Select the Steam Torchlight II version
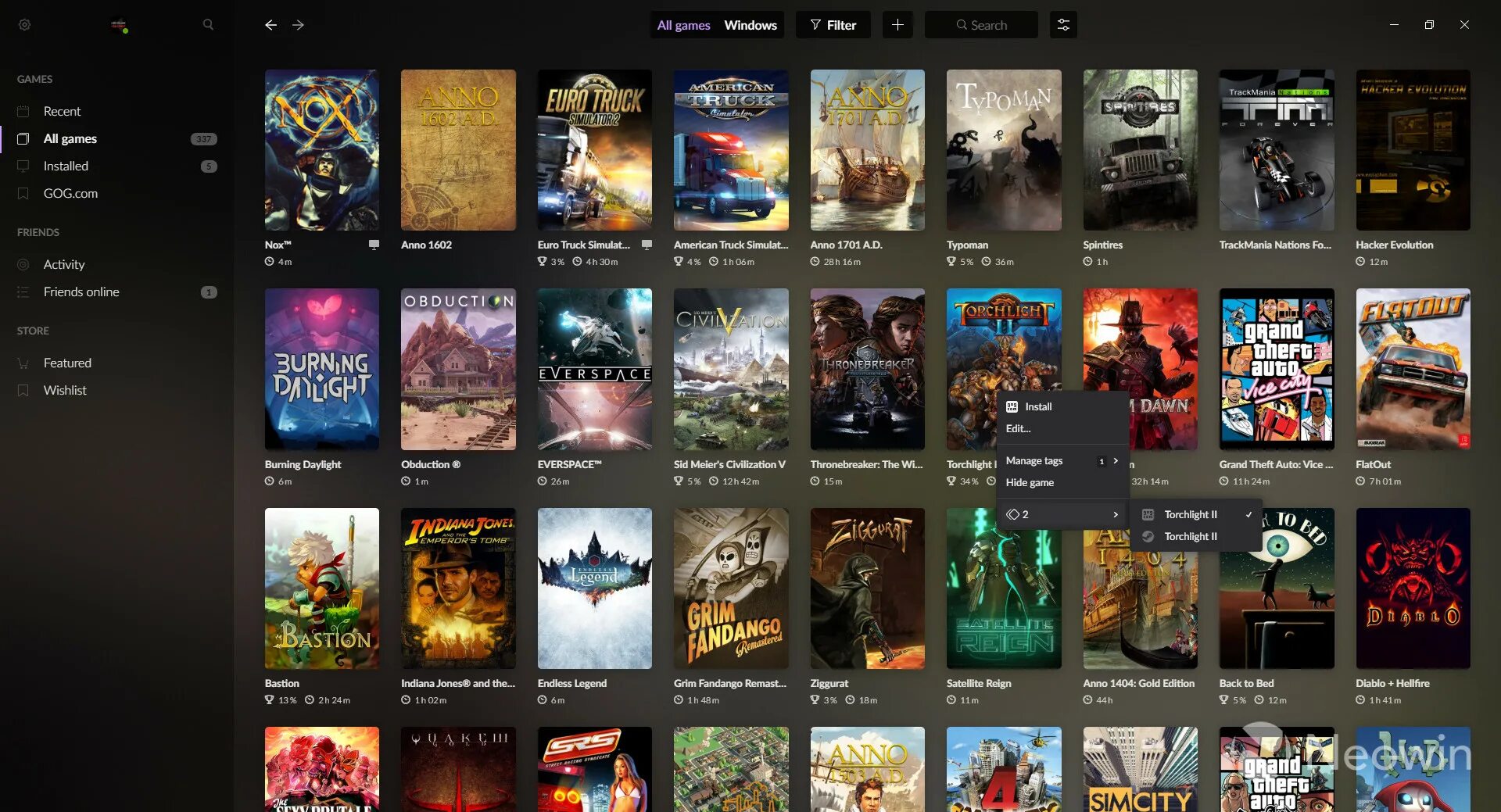Viewport: 1501px width, 812px height. 1196,536
